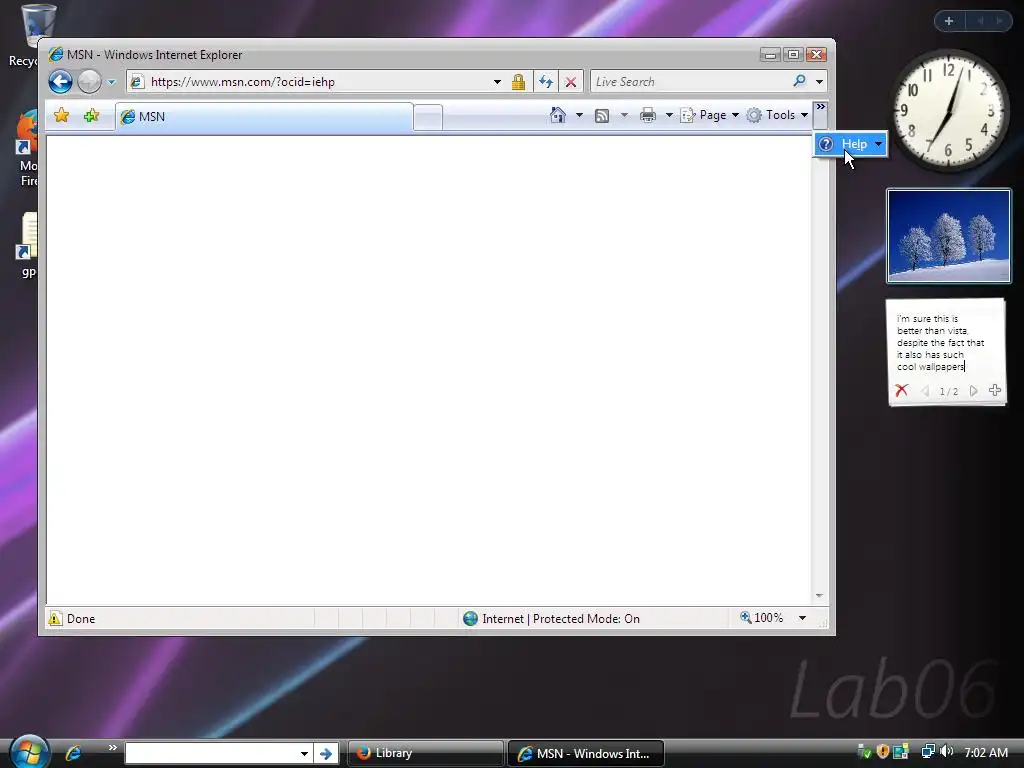Click the RSS Feeds icon
The image size is (1024, 768).
[602, 116]
